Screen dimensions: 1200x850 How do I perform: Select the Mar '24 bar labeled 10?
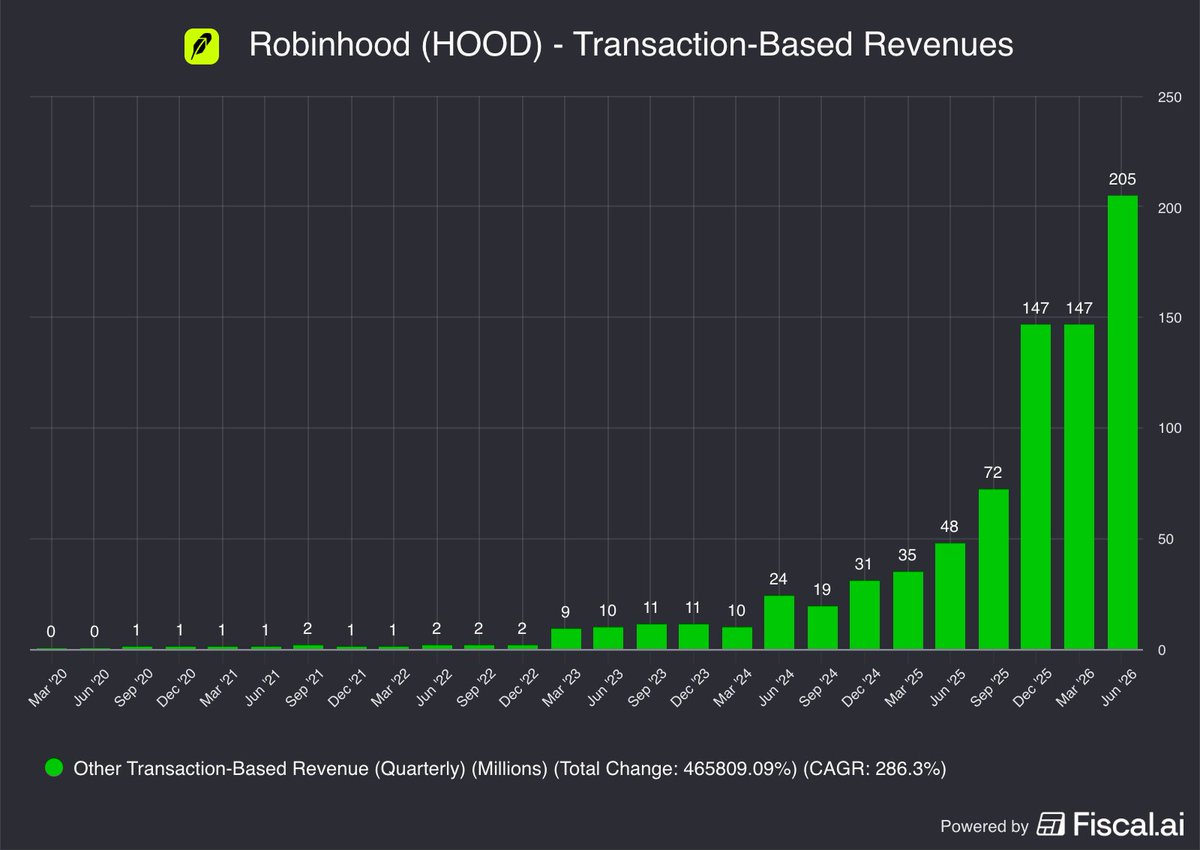coord(736,638)
